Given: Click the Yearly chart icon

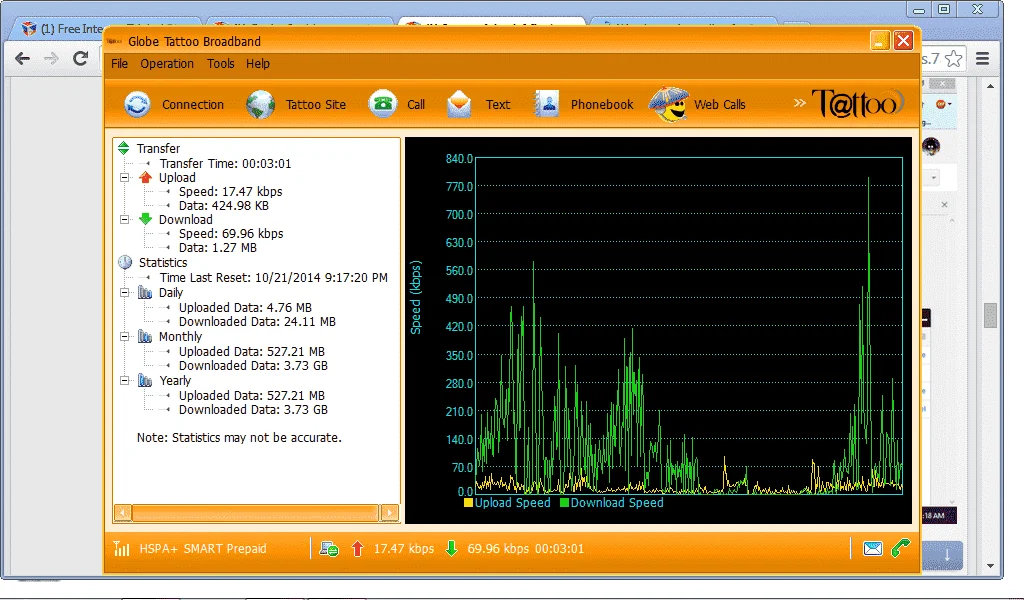Looking at the screenshot, I should 145,381.
